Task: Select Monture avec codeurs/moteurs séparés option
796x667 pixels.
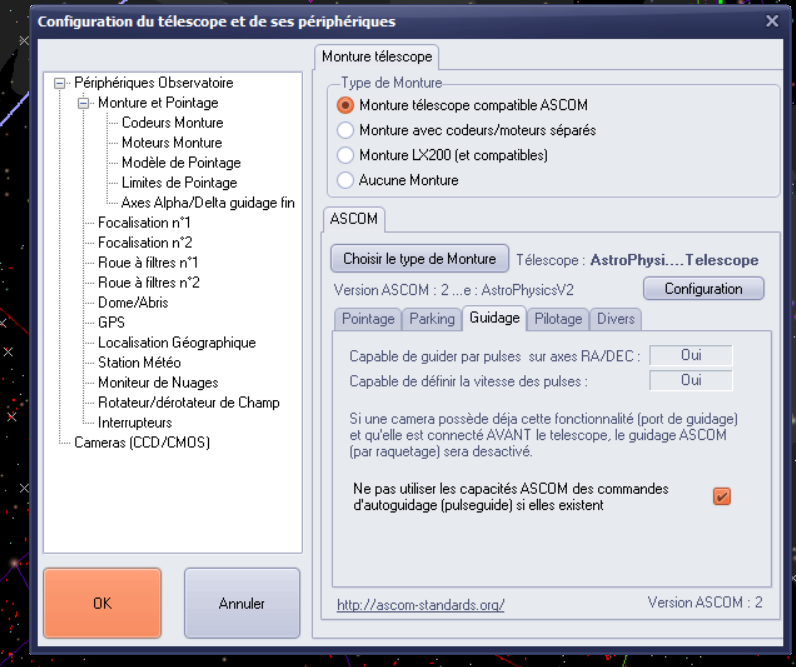Action: click(346, 130)
